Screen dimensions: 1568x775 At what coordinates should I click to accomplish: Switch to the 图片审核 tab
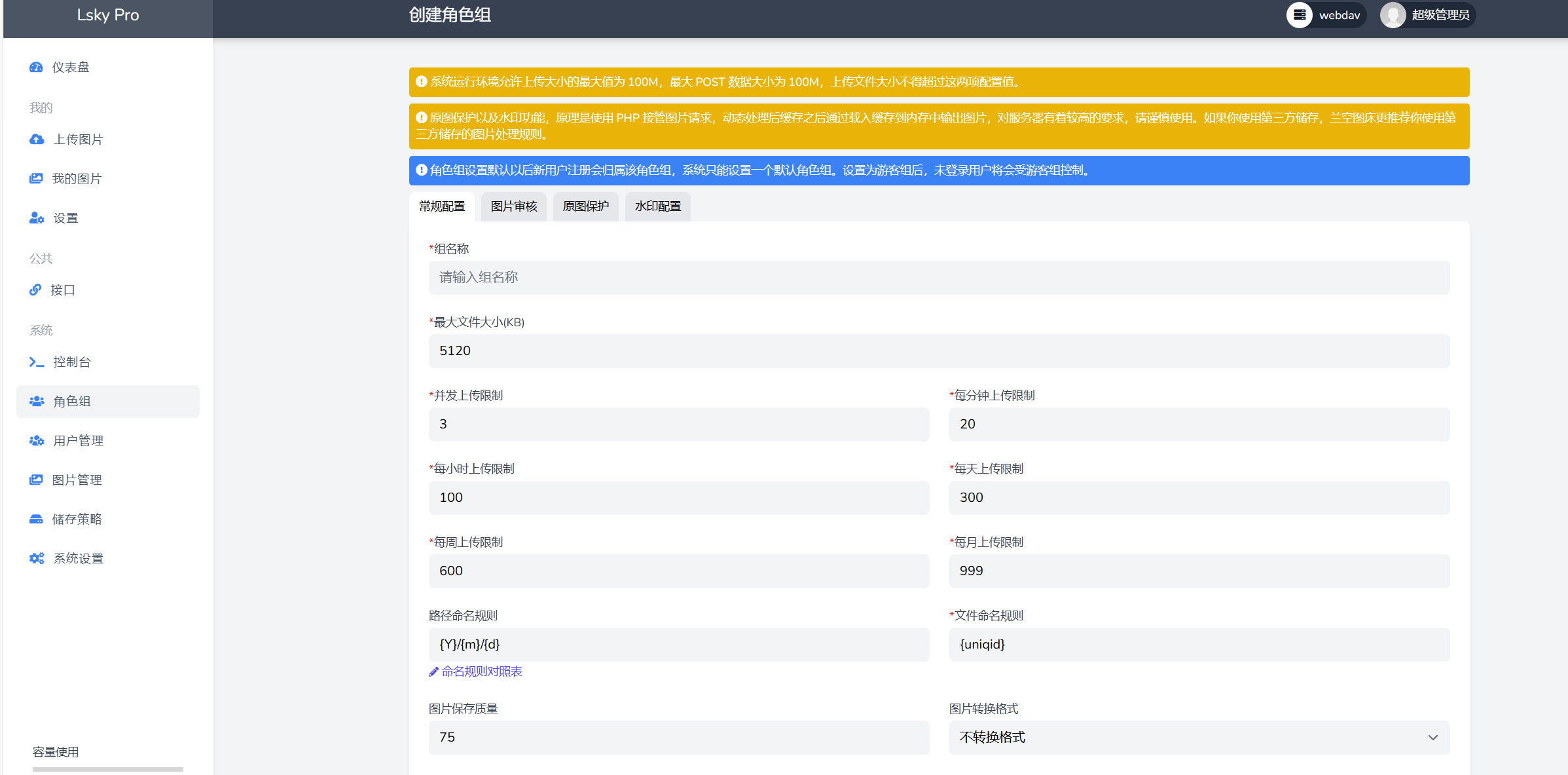click(514, 206)
